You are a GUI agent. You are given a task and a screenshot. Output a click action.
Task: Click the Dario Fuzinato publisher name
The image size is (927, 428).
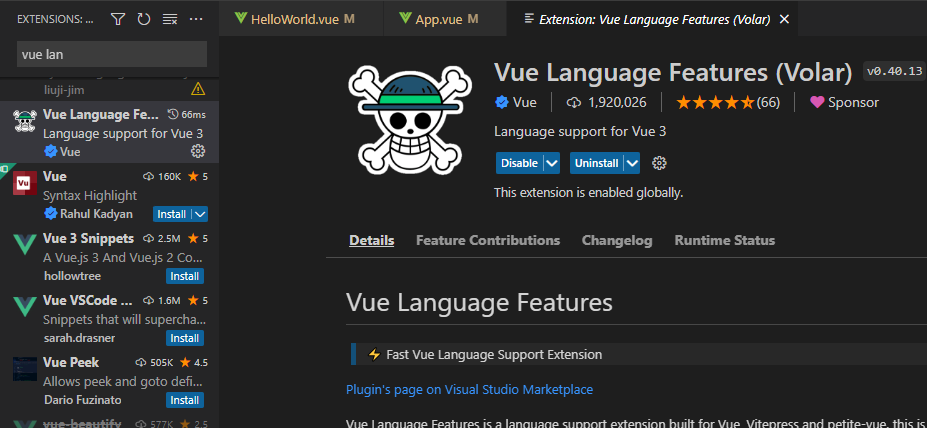(x=83, y=400)
